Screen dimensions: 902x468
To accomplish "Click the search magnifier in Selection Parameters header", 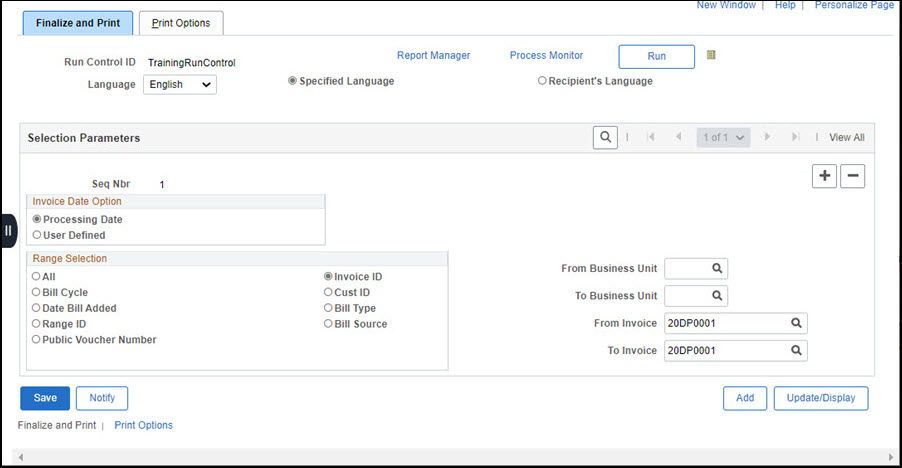I will (604, 137).
